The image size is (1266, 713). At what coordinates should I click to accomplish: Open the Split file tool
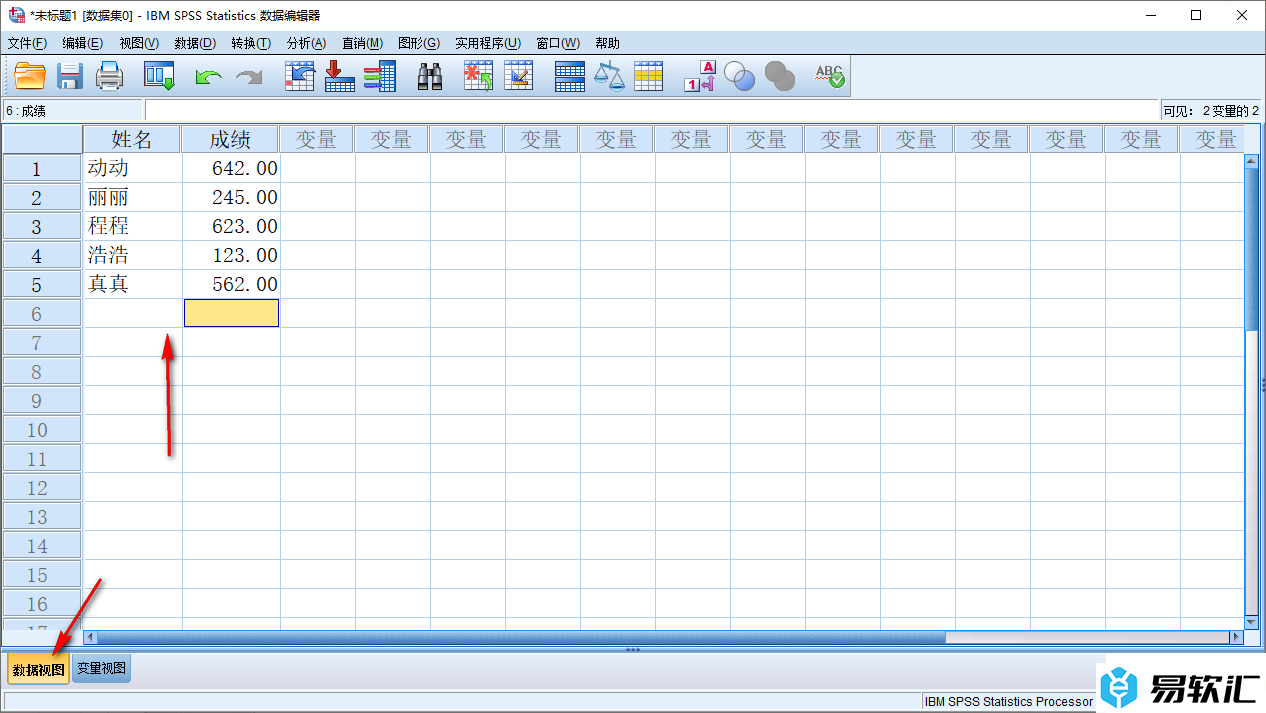click(x=569, y=76)
